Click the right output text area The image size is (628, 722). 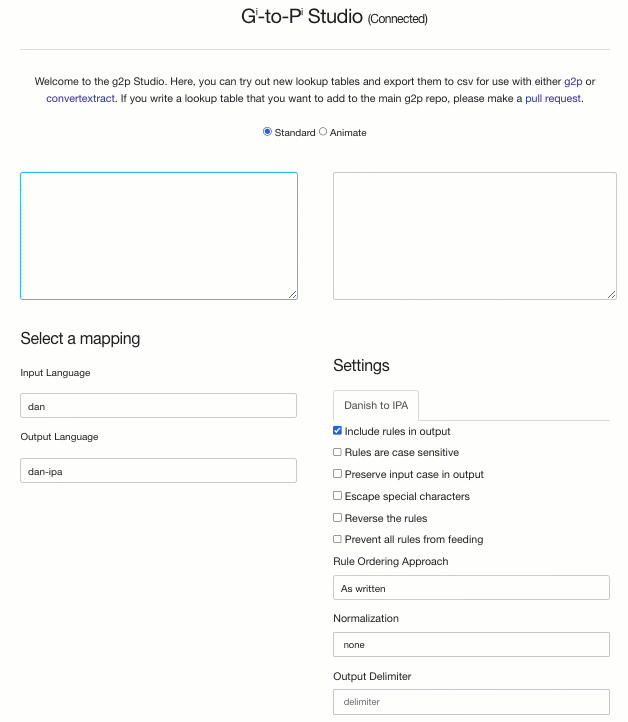pos(474,235)
